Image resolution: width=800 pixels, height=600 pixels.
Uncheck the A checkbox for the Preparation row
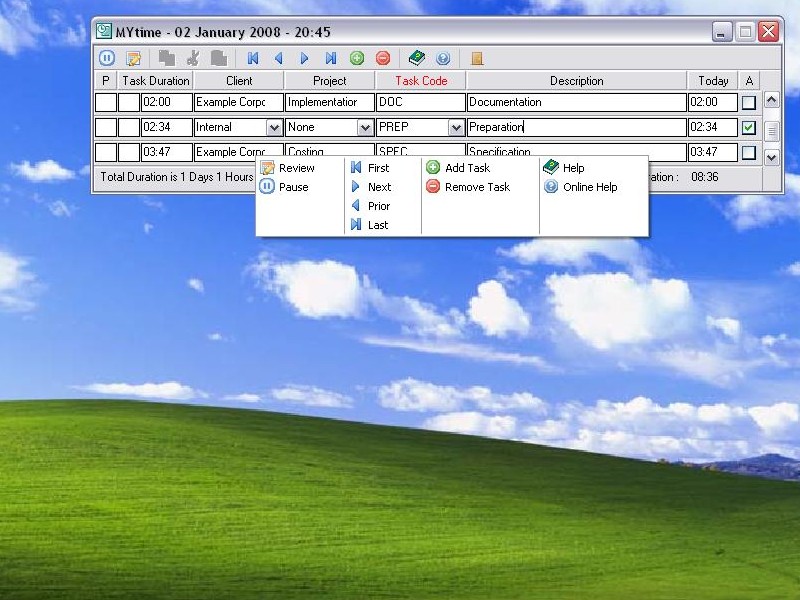click(749, 128)
